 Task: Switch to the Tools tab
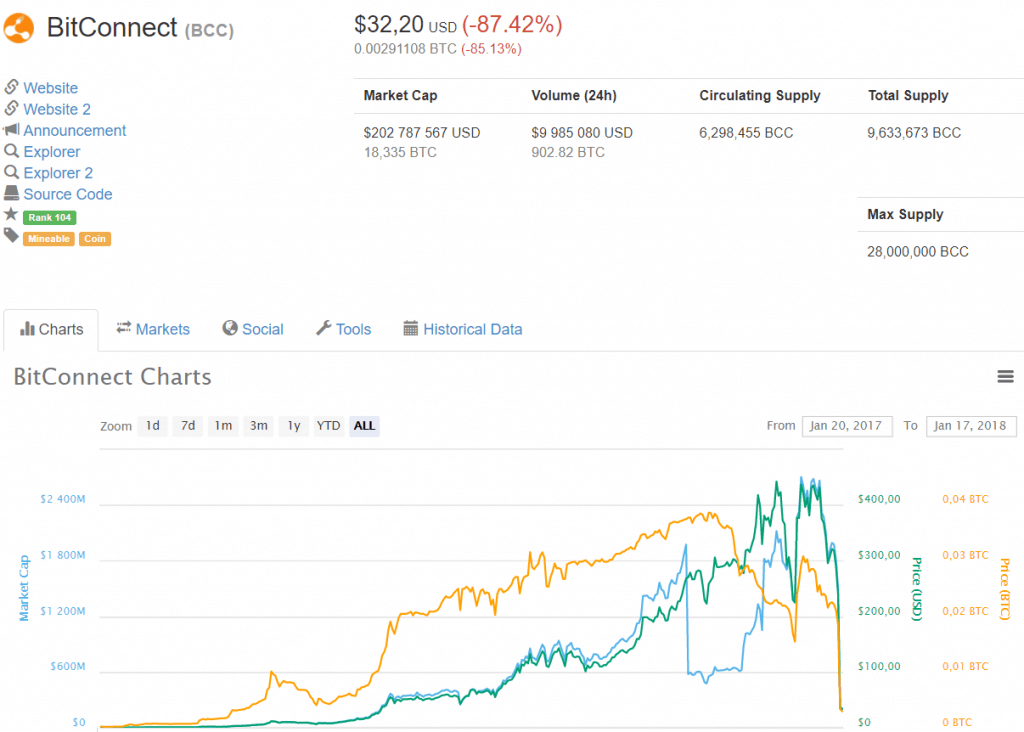coord(344,329)
